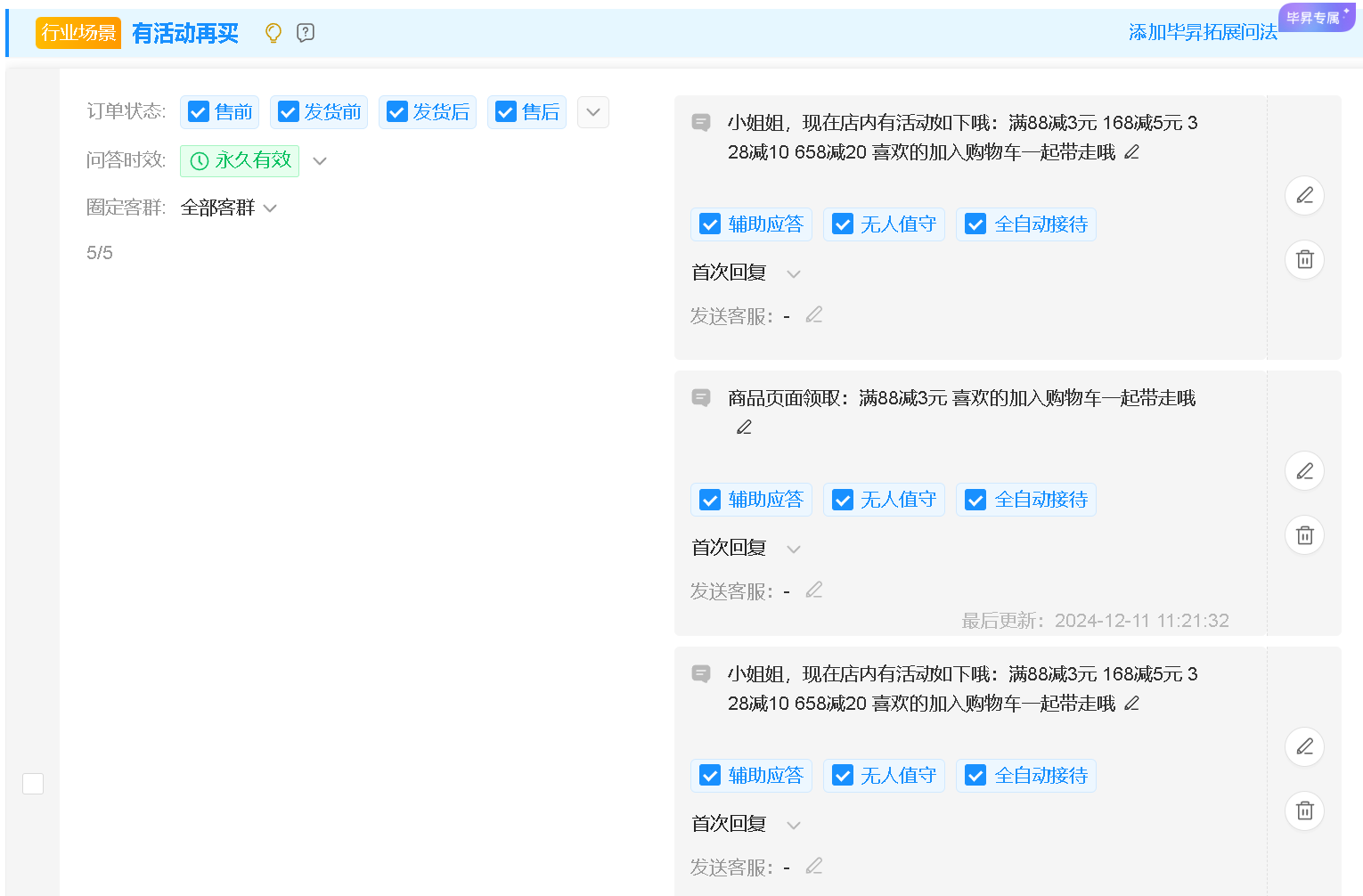Expand 首次回复 dropdown in third reply card

[794, 825]
